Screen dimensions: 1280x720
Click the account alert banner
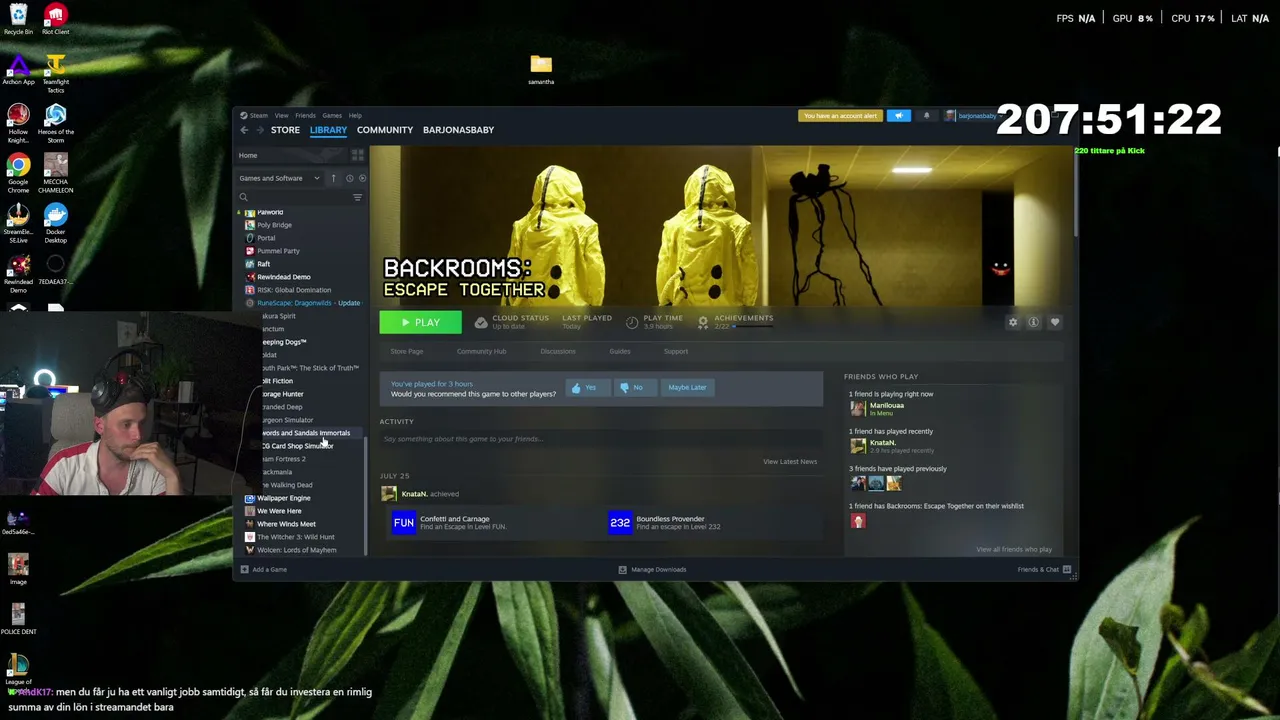click(x=840, y=116)
